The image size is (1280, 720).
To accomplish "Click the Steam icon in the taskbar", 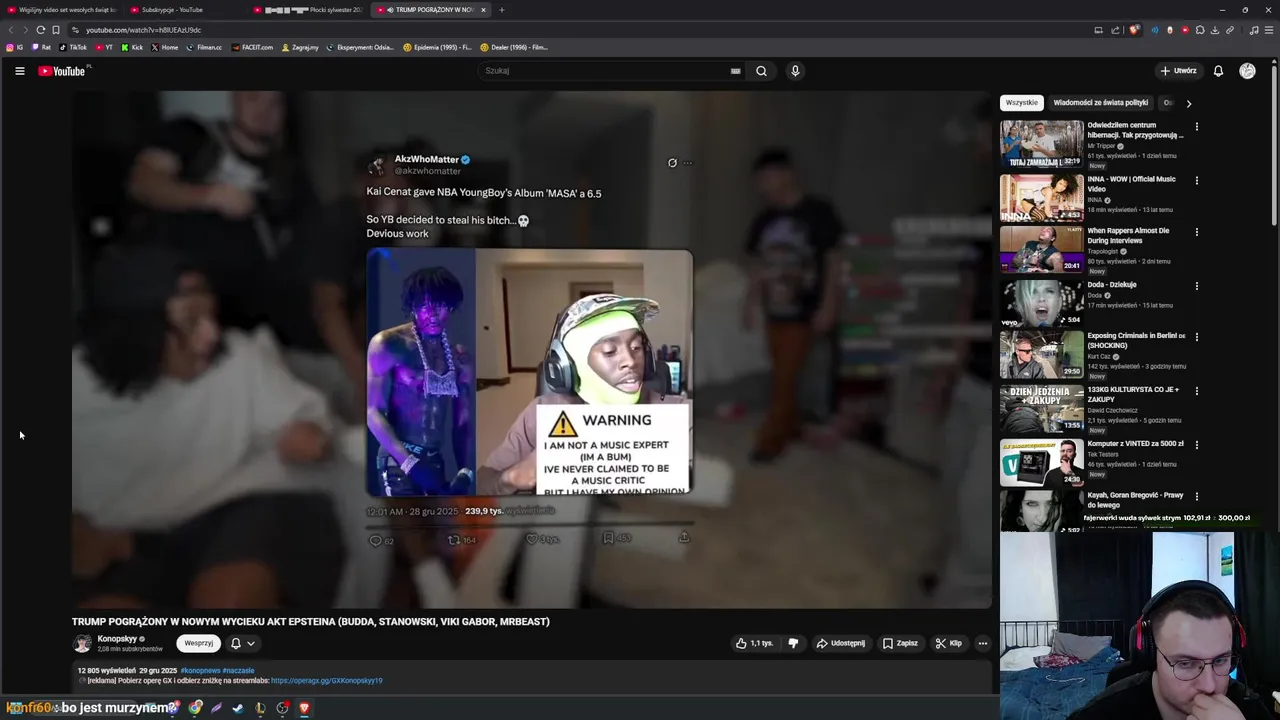I will [x=237, y=708].
